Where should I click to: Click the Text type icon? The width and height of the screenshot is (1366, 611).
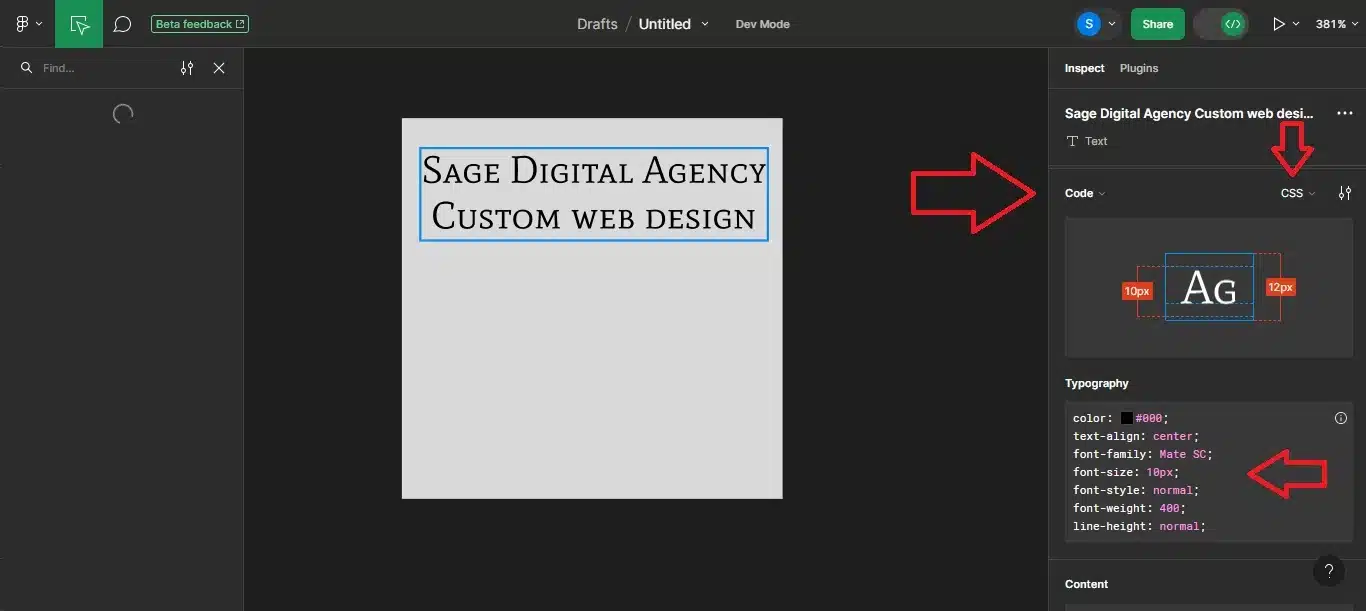(1072, 141)
